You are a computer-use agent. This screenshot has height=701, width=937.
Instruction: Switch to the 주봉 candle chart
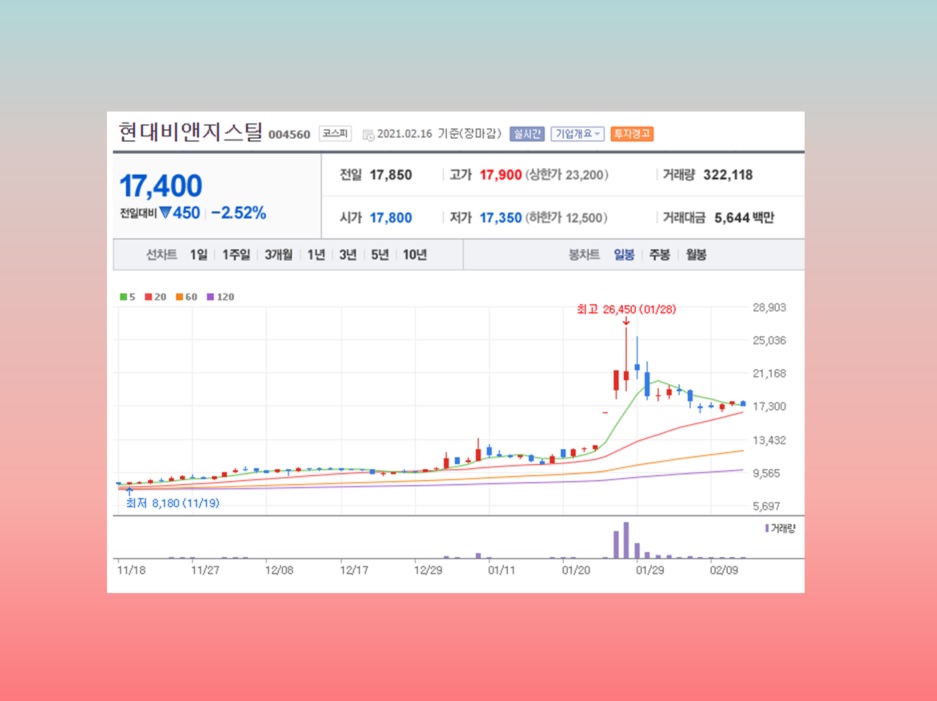click(x=660, y=255)
